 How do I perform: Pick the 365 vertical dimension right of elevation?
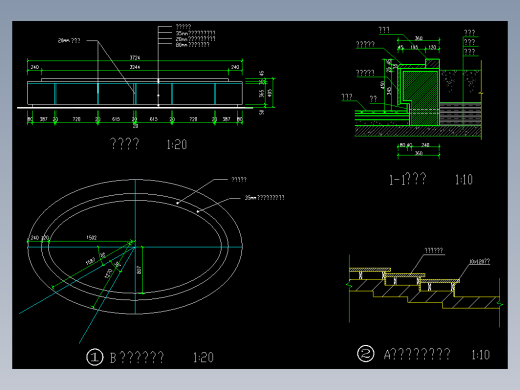(x=262, y=94)
